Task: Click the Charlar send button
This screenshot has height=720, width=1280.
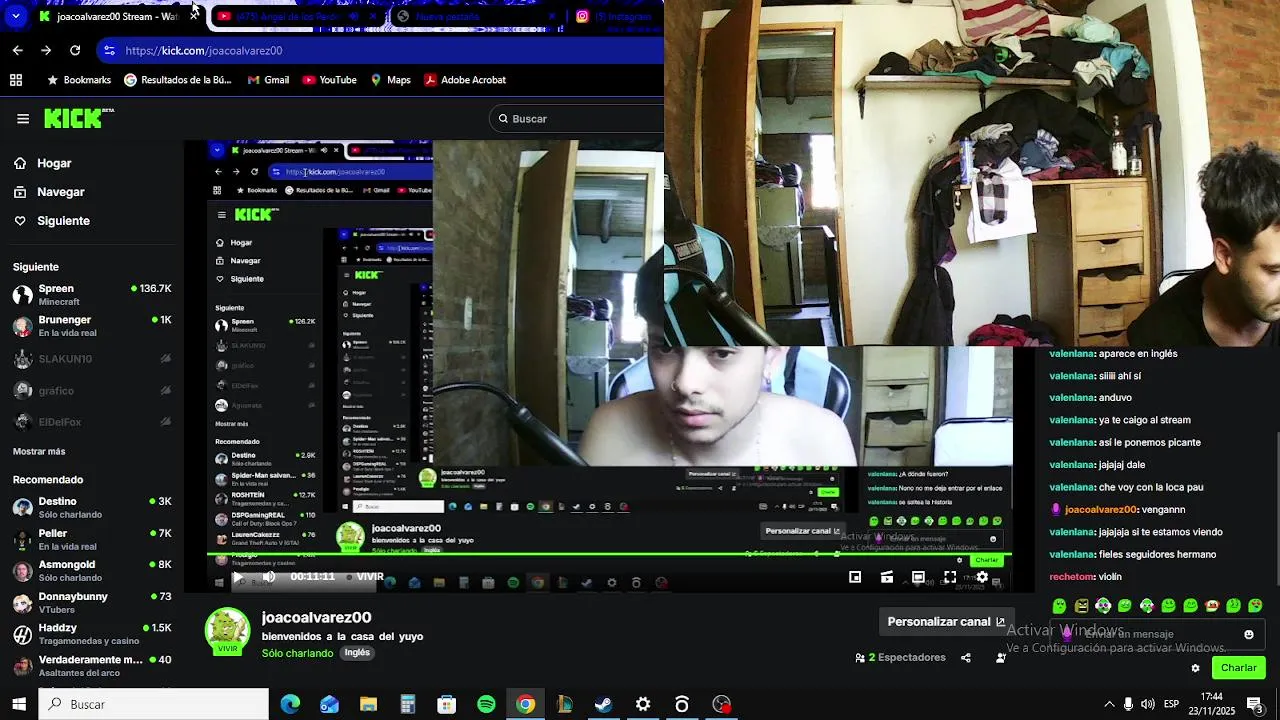Action: pyautogui.click(x=1238, y=668)
